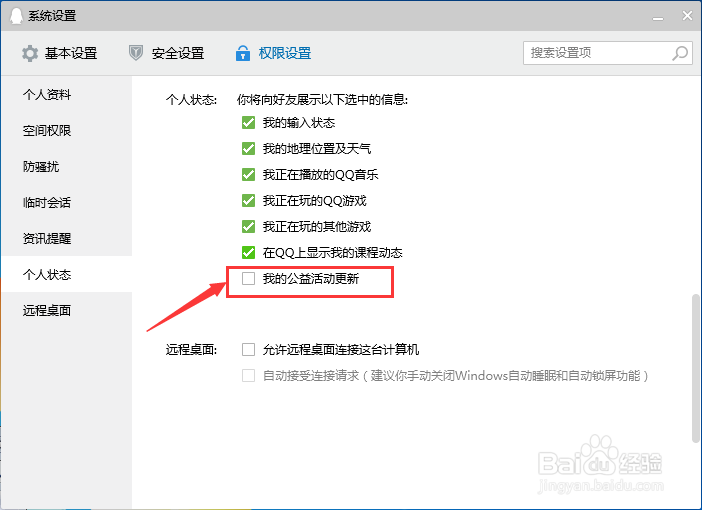Open the 基本设置 tab
The width and height of the screenshot is (702, 510).
point(60,53)
